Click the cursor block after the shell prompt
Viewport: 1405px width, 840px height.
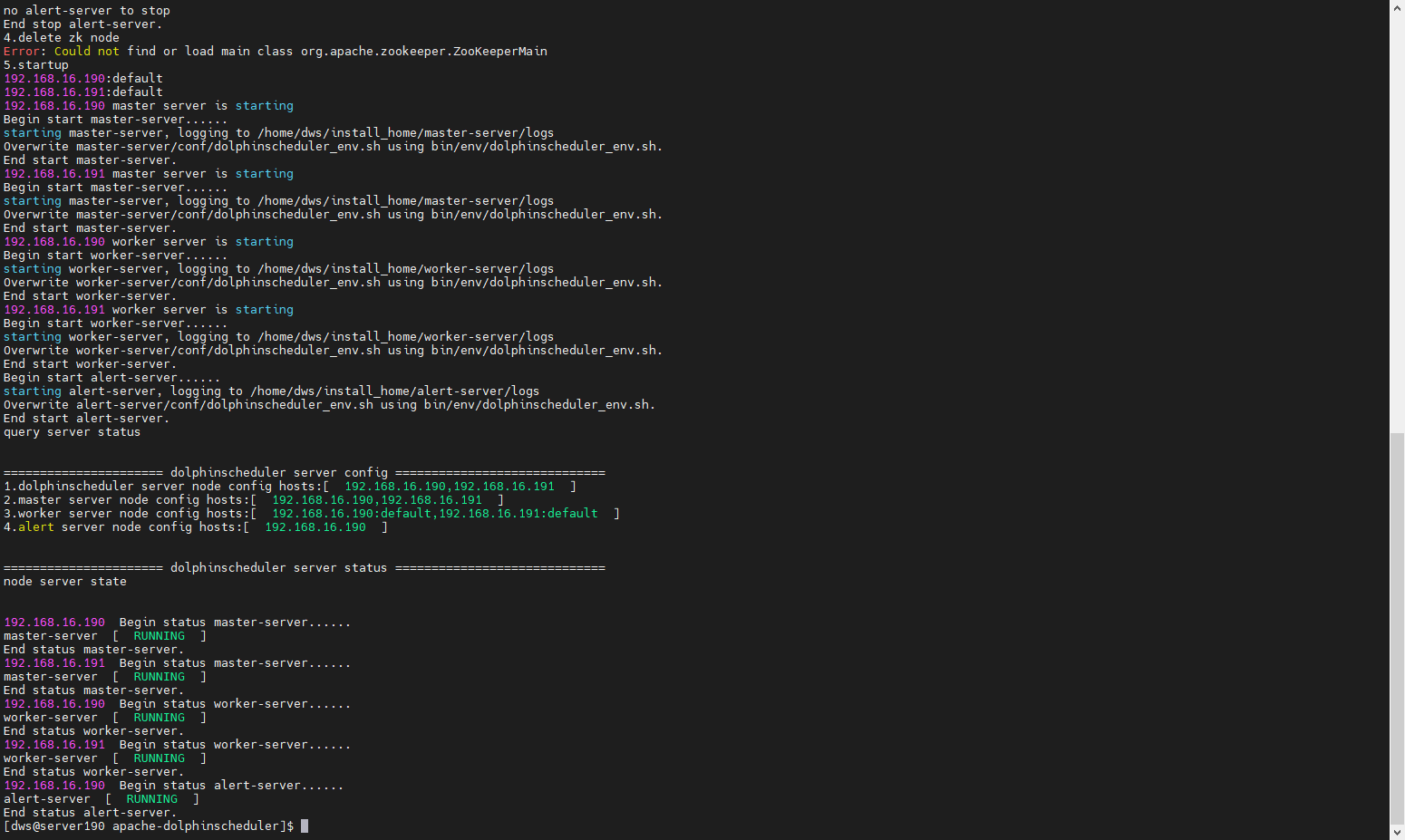[305, 826]
